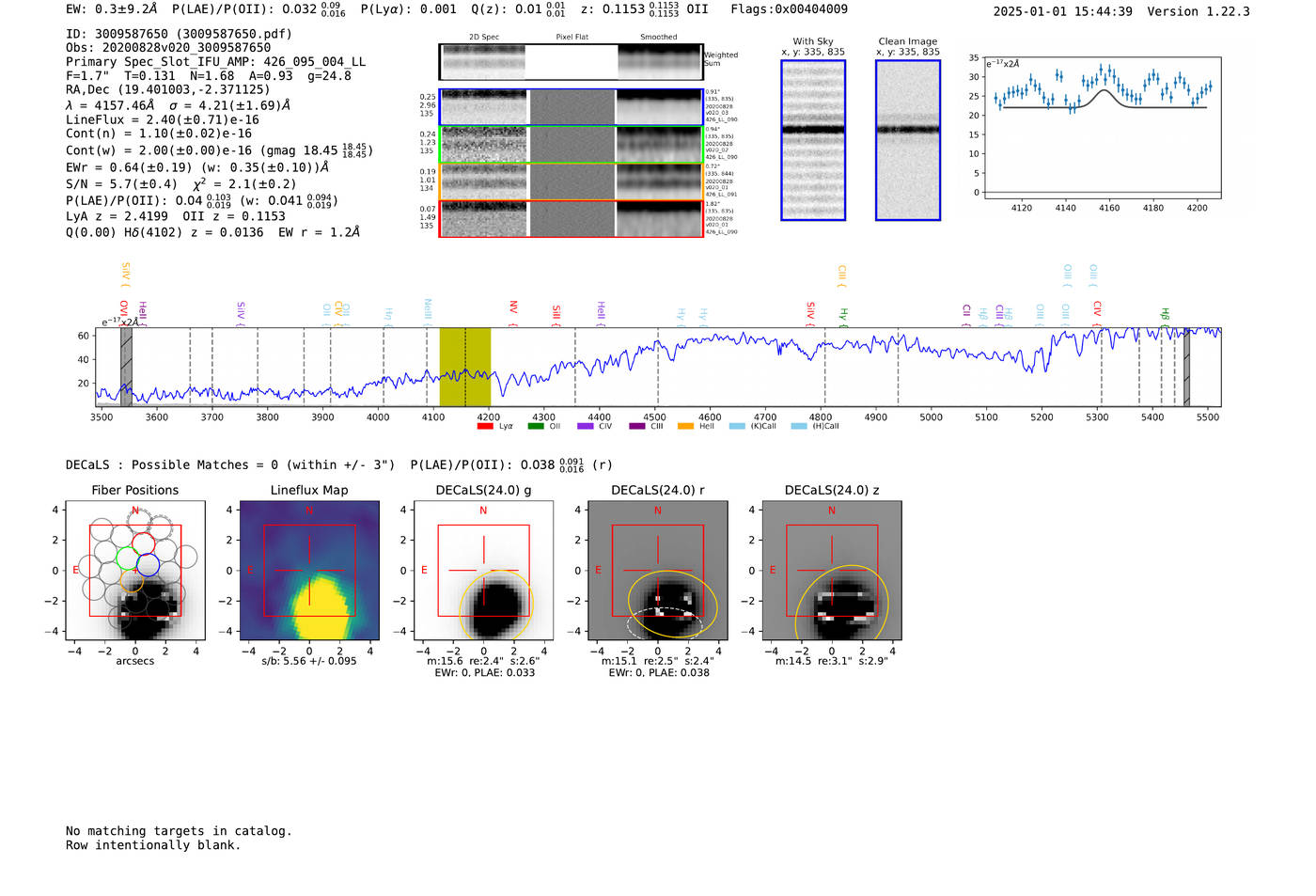Click the LineFlux = 2.40 value
1316x896 pixels.
163,119
